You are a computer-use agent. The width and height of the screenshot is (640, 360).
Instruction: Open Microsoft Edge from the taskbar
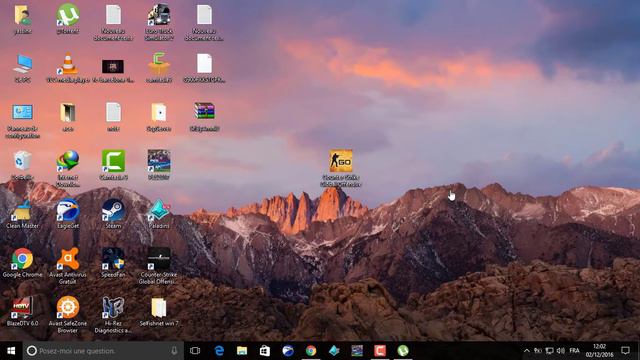(219, 351)
